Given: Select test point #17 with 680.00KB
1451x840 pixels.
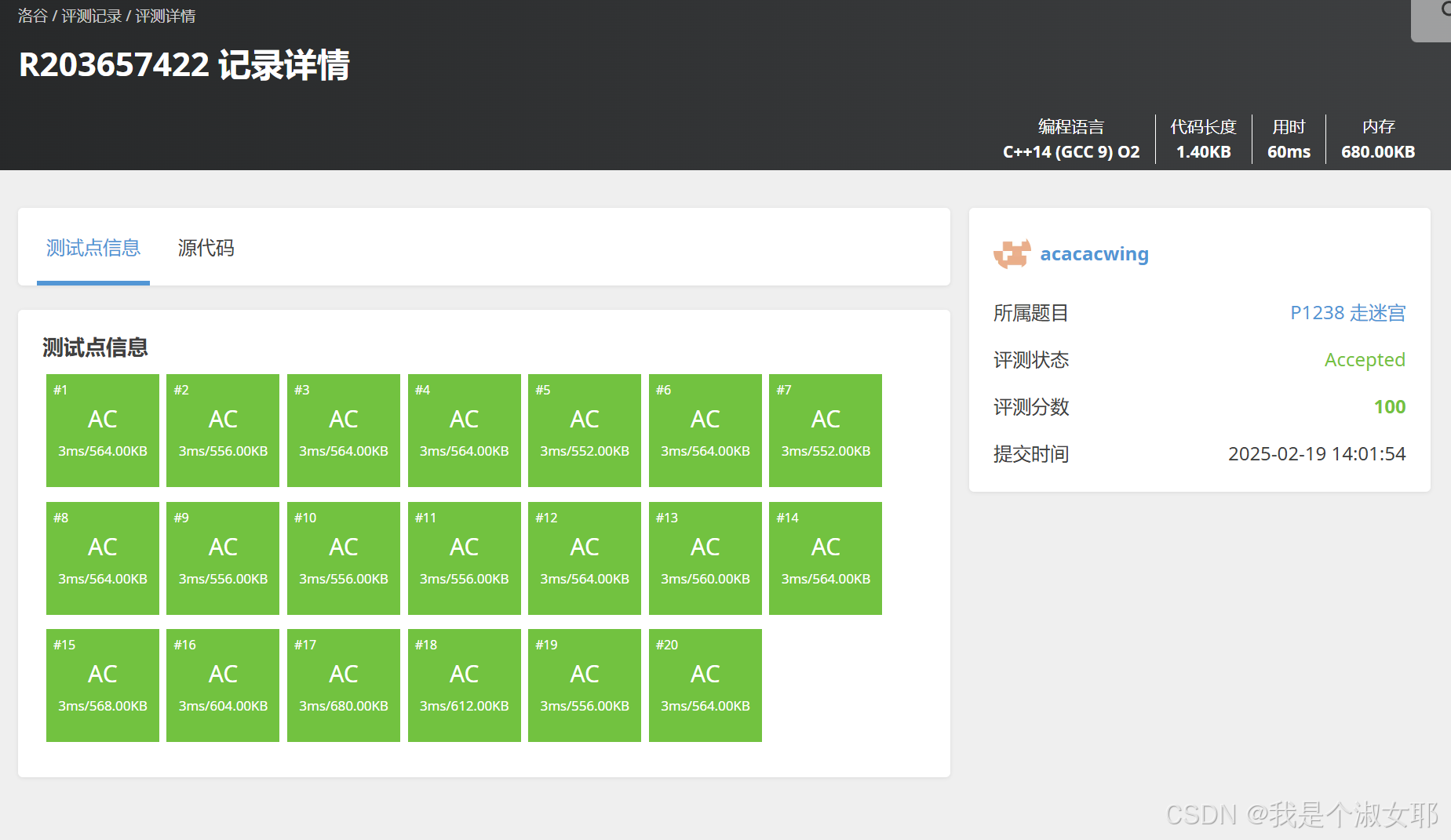Looking at the screenshot, I should point(343,685).
